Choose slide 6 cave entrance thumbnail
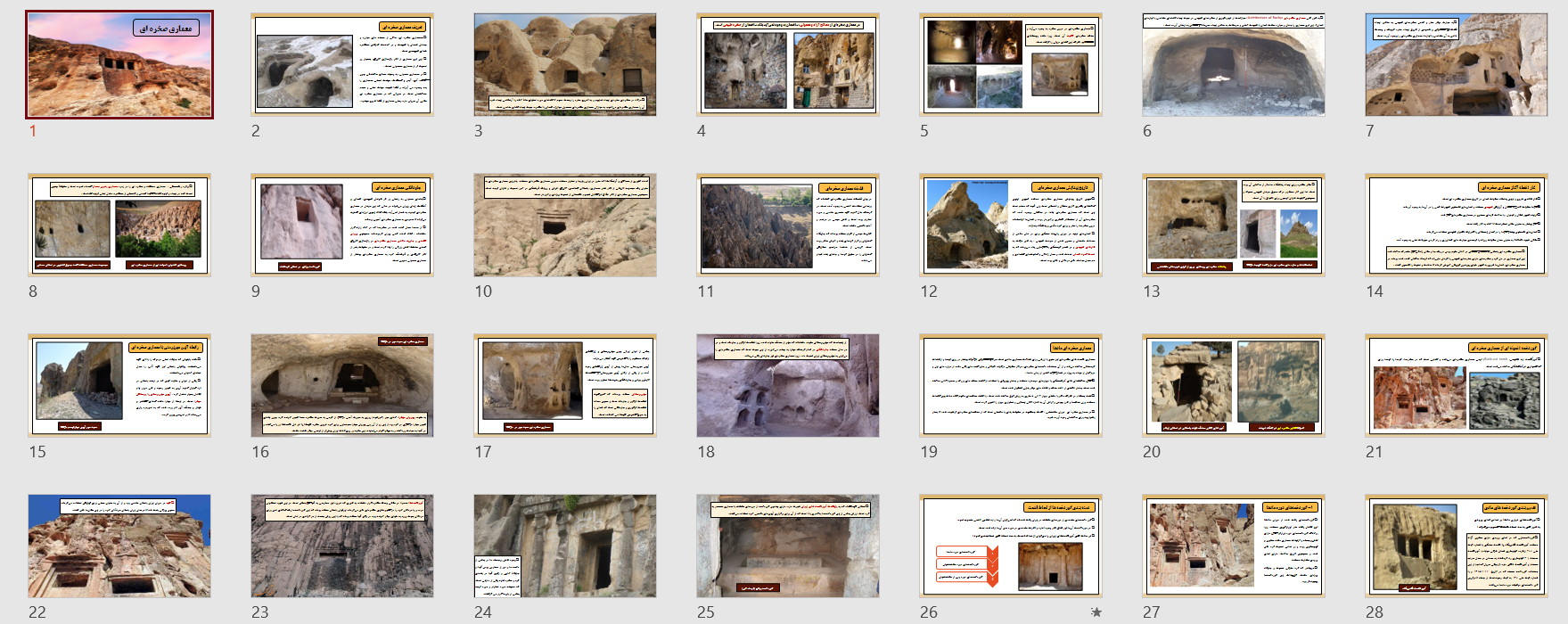Image resolution: width=1568 pixels, height=624 pixels. point(1234,64)
